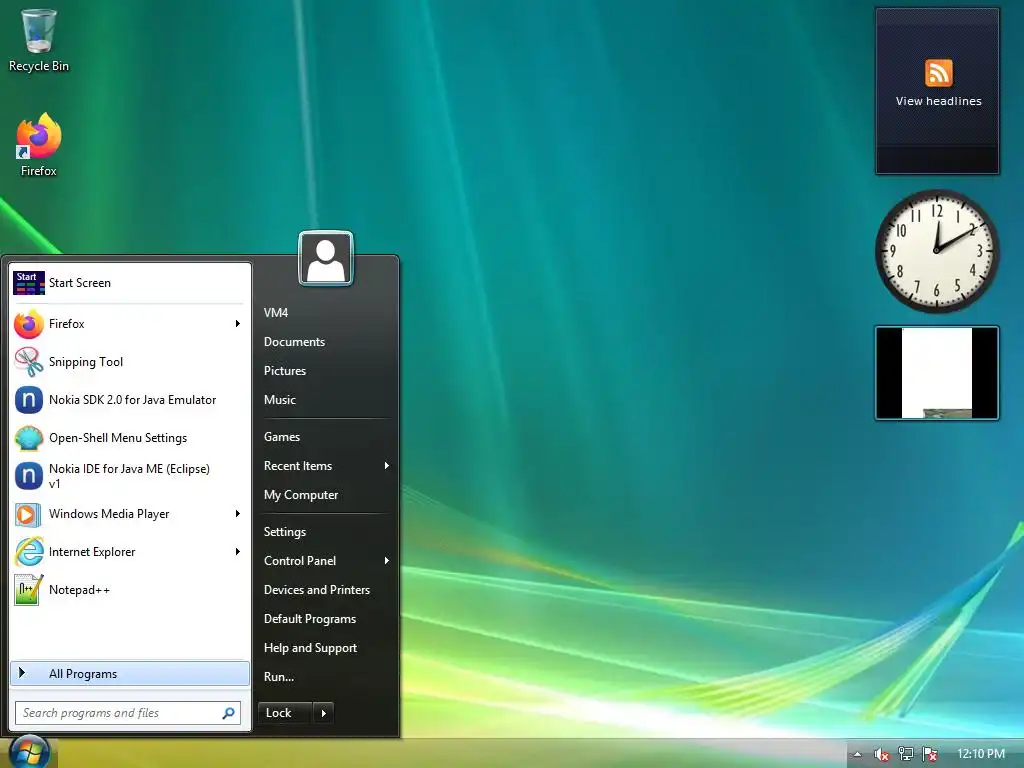Show hidden tray icons arrow
This screenshot has height=768, width=1024.
click(857, 754)
